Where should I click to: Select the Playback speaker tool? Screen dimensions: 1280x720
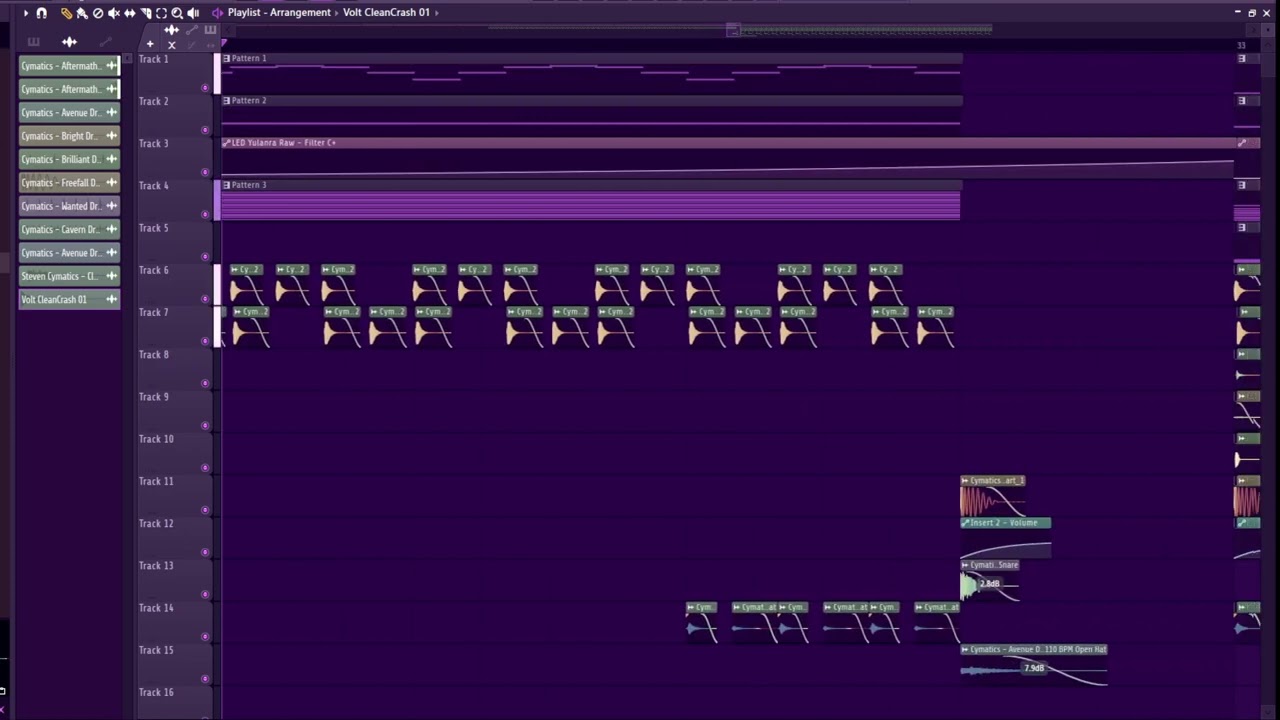coord(193,13)
